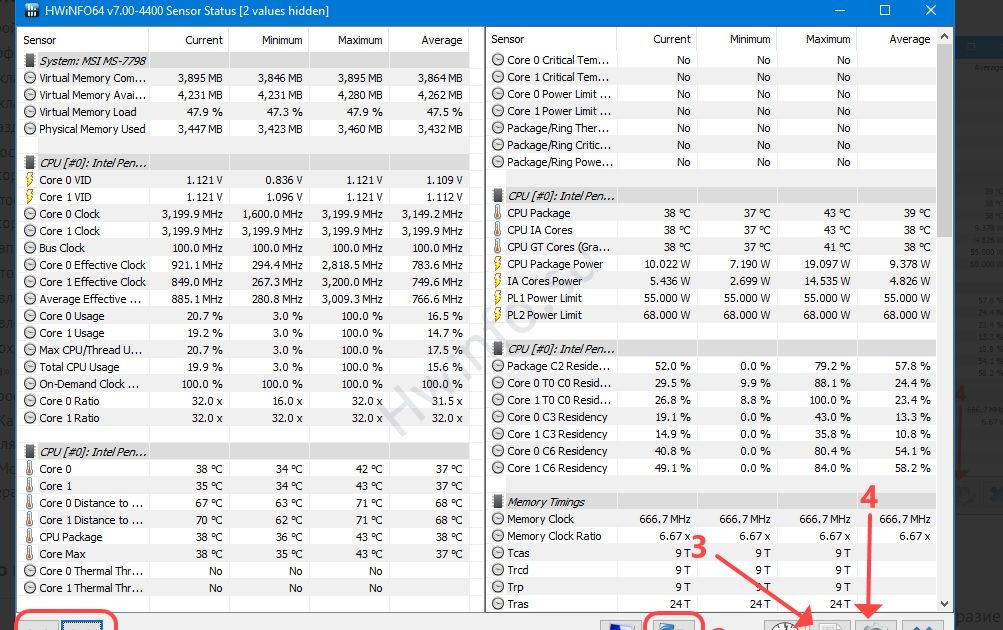Click the thermometer icon beside Core 0 Distance to

pos(29,503)
